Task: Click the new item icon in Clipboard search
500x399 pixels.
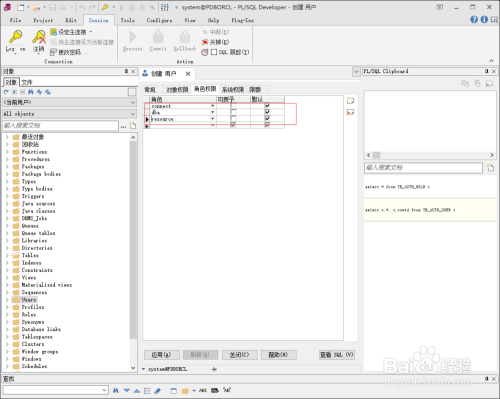Action: (490, 168)
